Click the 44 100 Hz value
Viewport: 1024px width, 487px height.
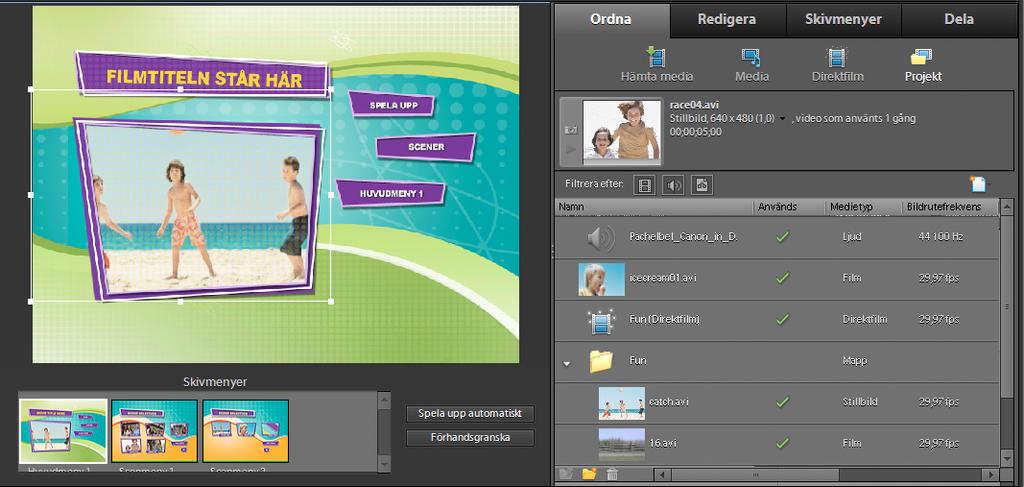coord(940,237)
